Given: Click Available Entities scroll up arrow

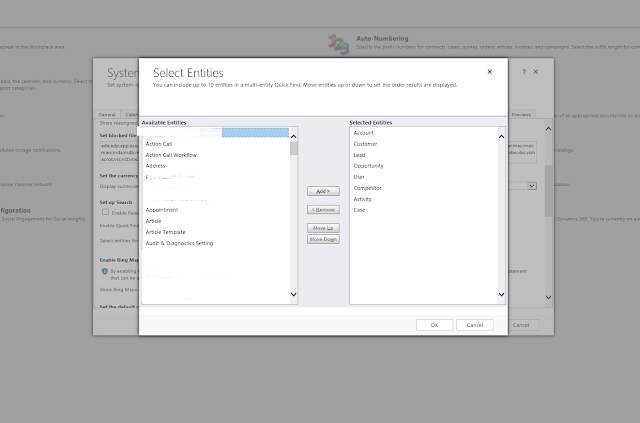Looking at the screenshot, I should [x=293, y=136].
